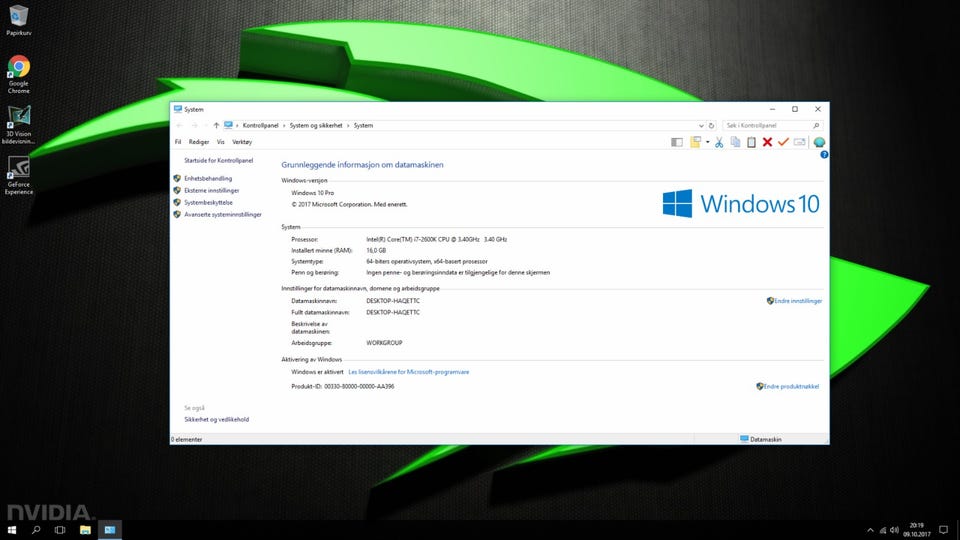
Task: Open Startside for Kontrollpanel link
Action: click(219, 160)
